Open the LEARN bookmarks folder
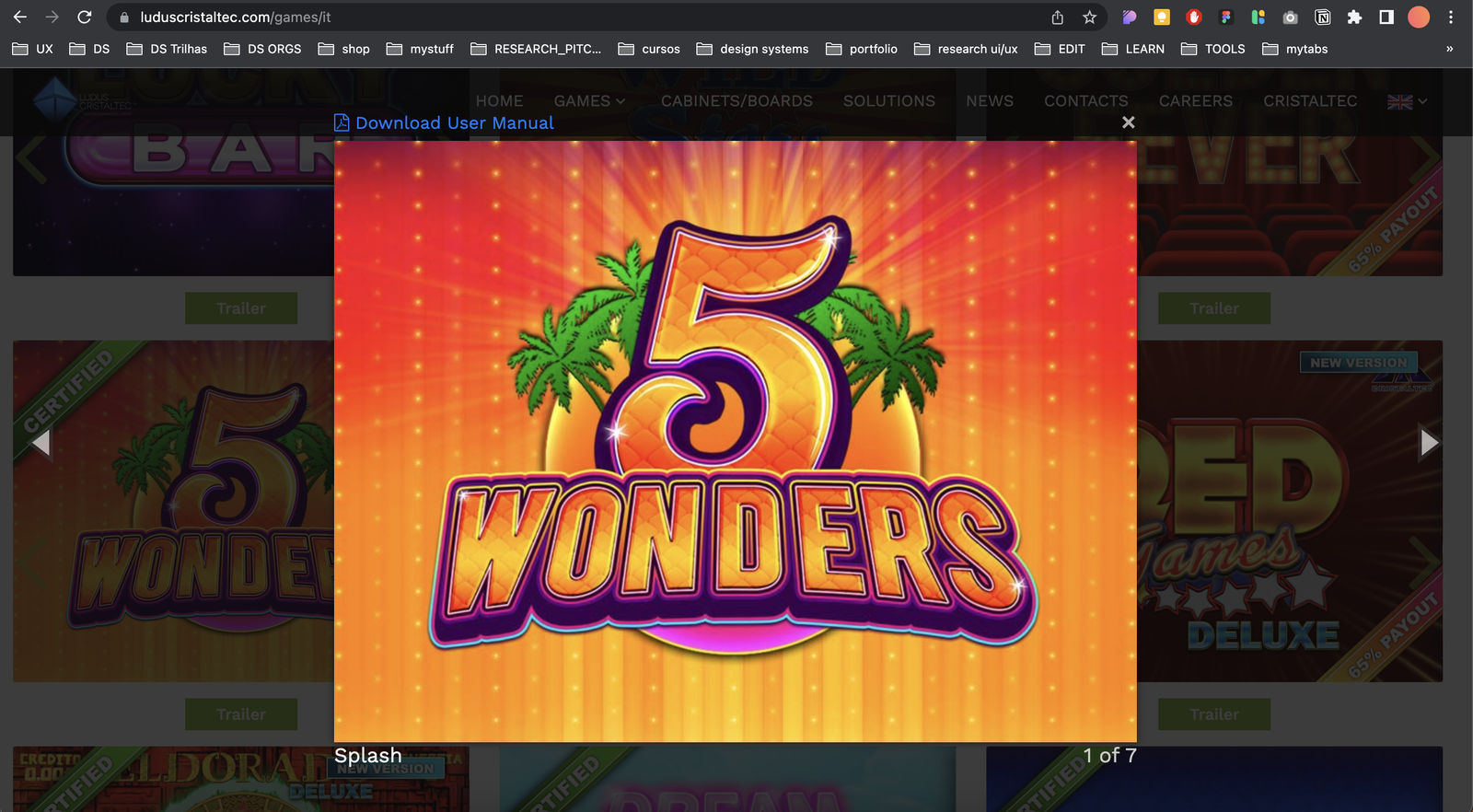1473x812 pixels. pos(1132,49)
